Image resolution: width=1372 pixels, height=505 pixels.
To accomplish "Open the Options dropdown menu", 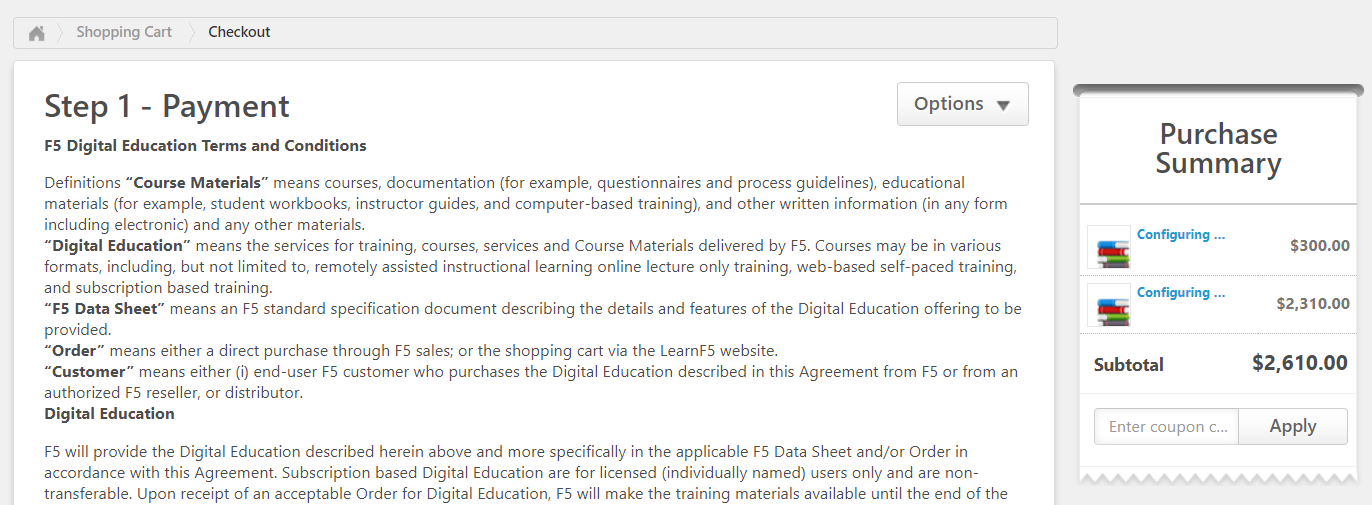I will (x=963, y=104).
